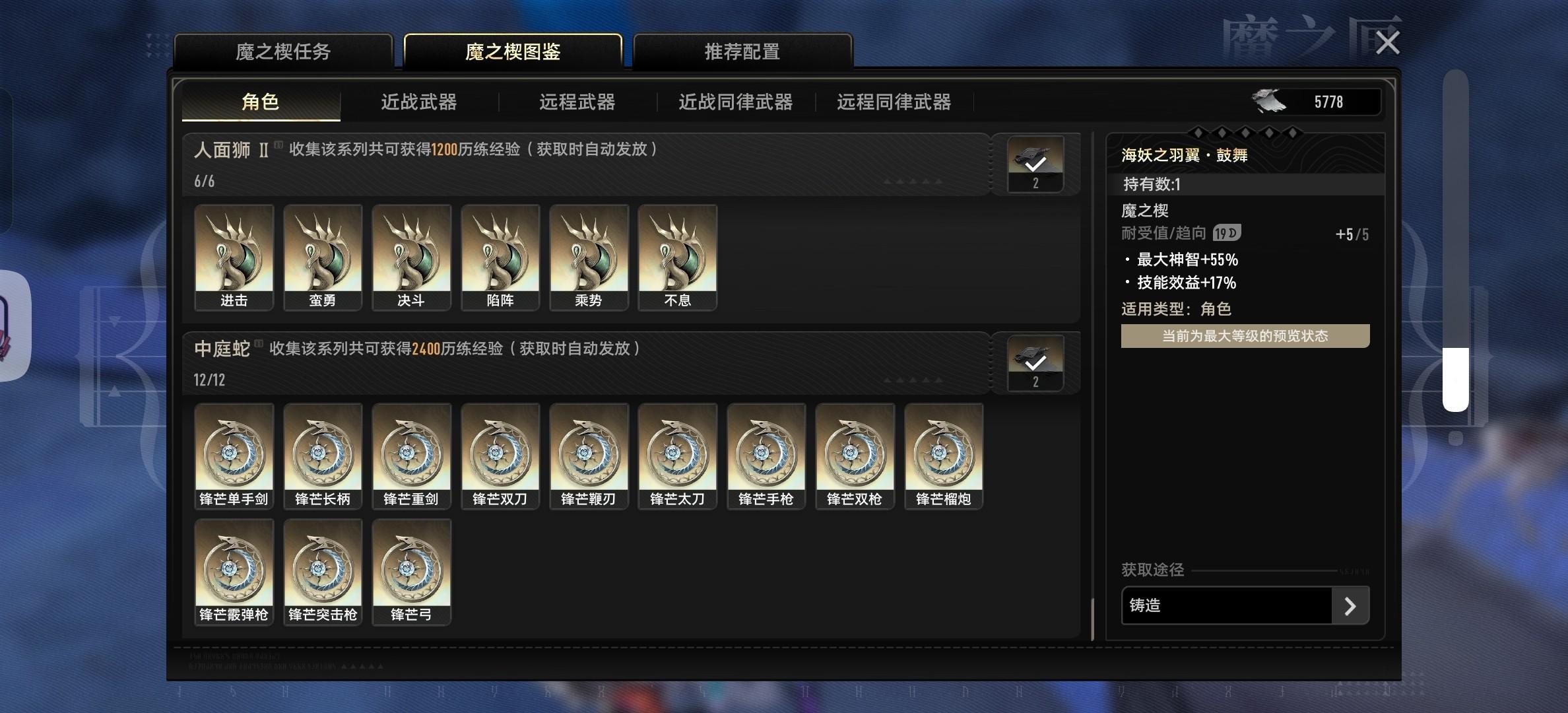This screenshot has height=713, width=1568.
Task: Click the info marker beside 中庭蛇
Action: (259, 343)
